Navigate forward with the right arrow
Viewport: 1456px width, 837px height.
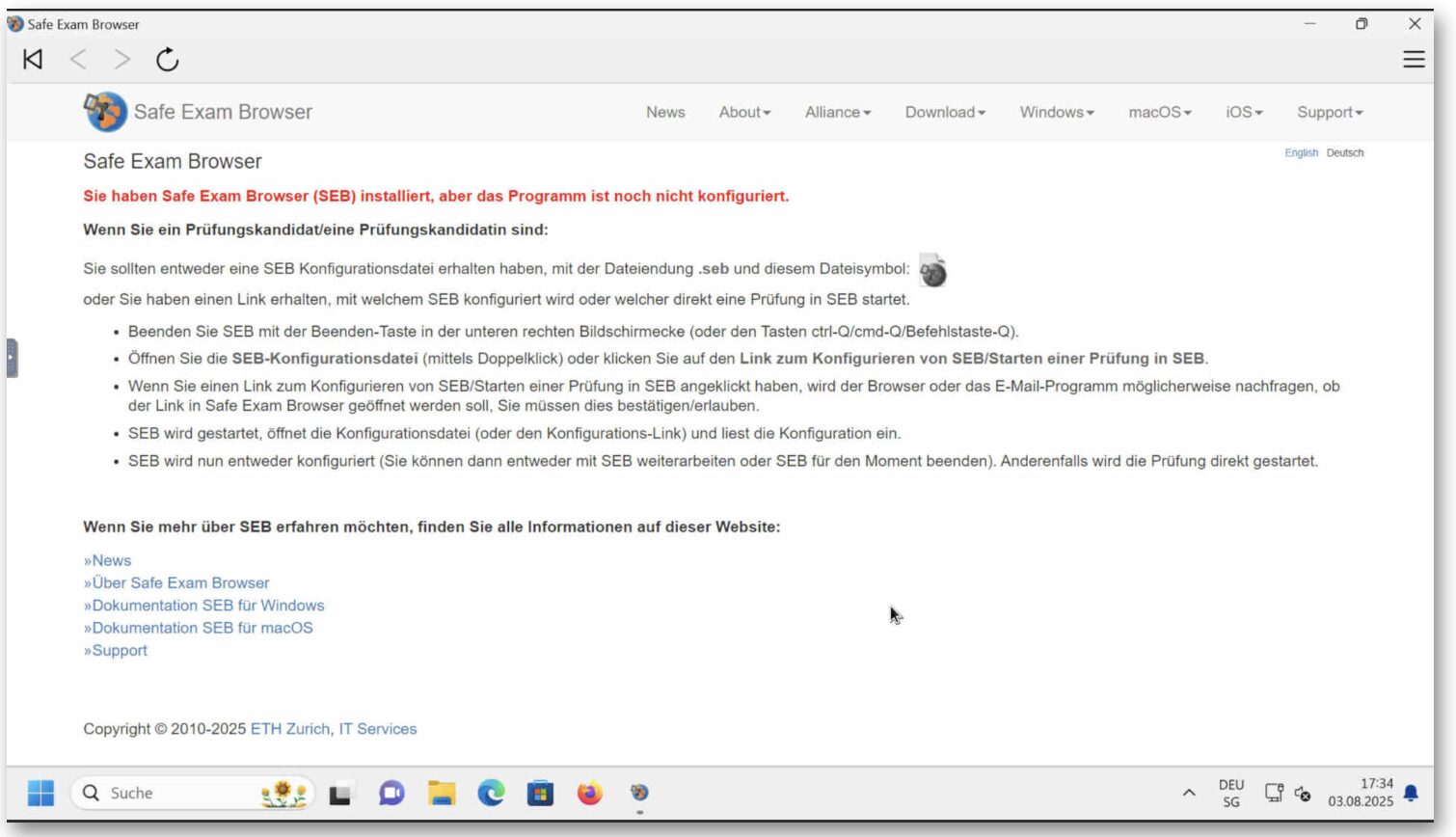point(121,60)
